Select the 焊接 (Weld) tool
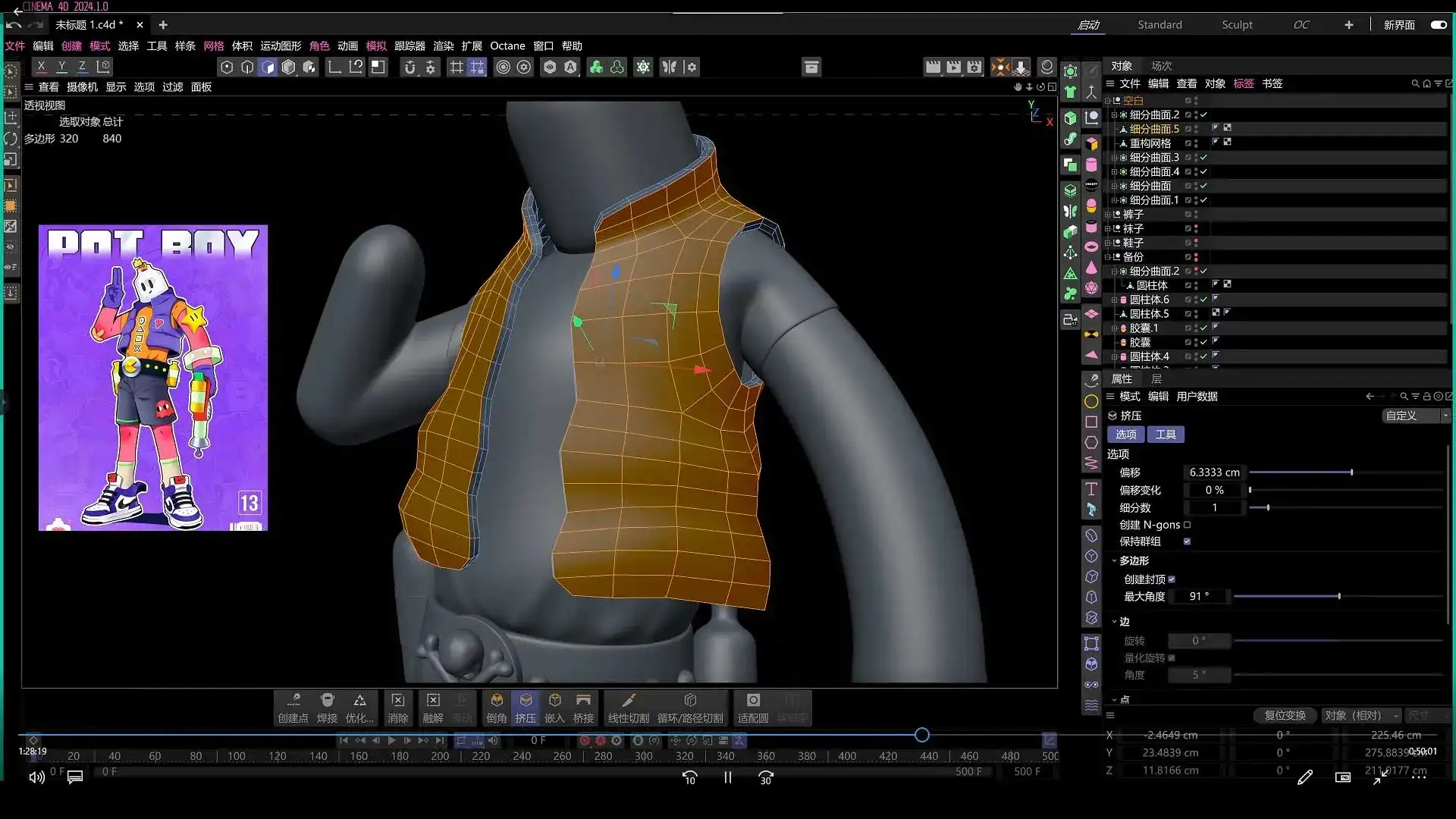 click(x=327, y=705)
